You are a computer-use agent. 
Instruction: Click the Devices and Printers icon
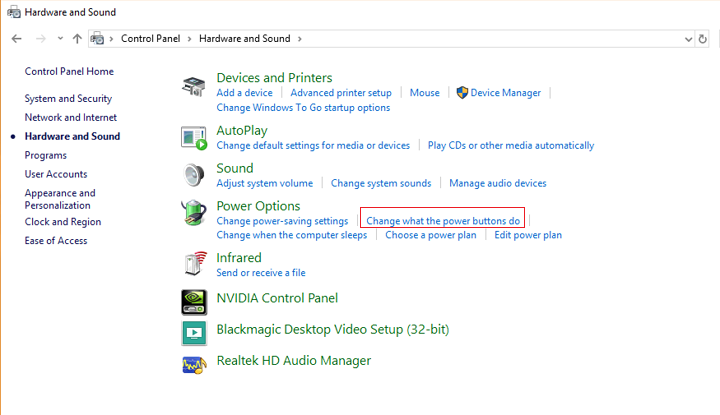[x=193, y=87]
